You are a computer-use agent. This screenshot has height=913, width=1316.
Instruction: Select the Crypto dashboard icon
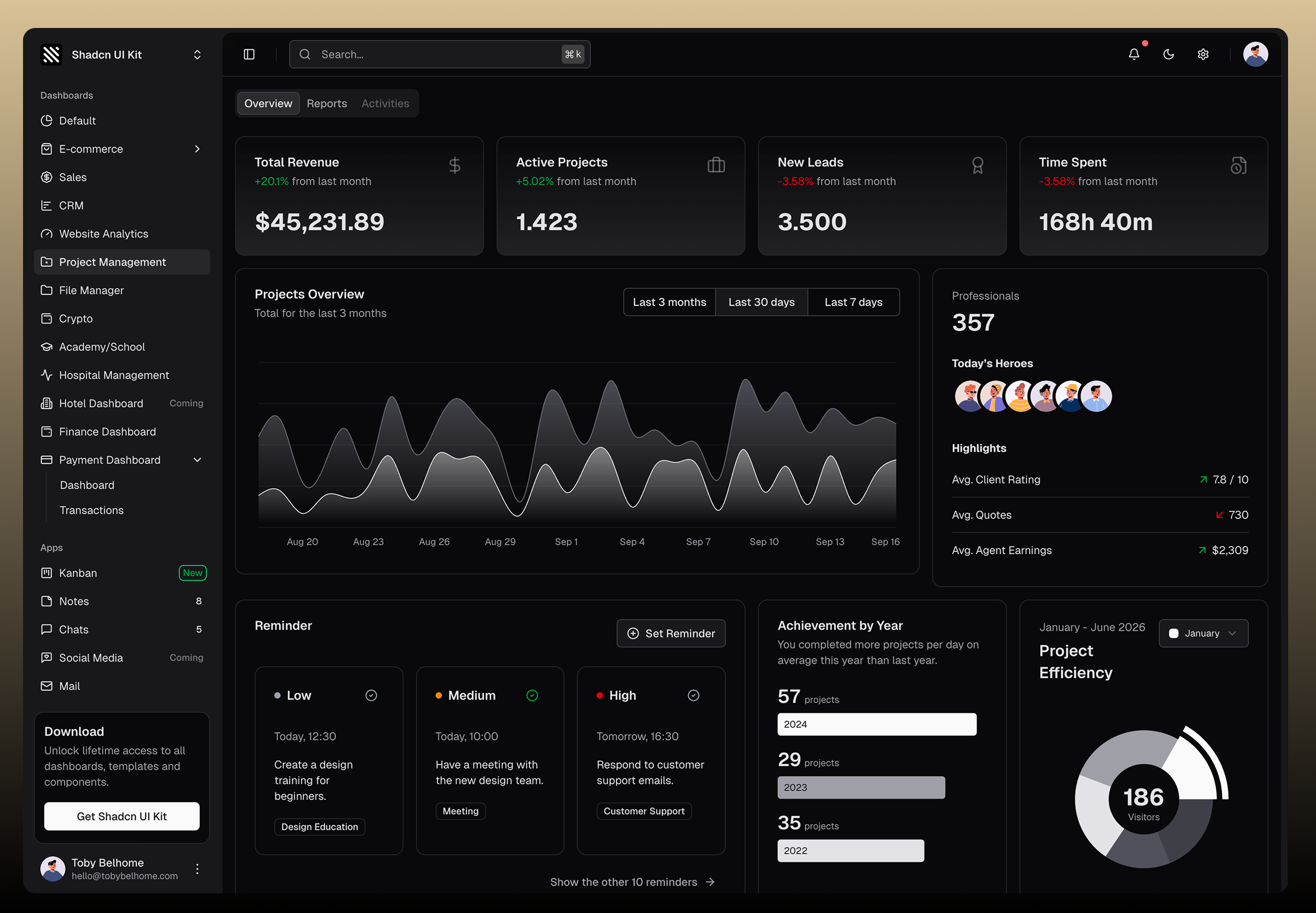click(47, 319)
